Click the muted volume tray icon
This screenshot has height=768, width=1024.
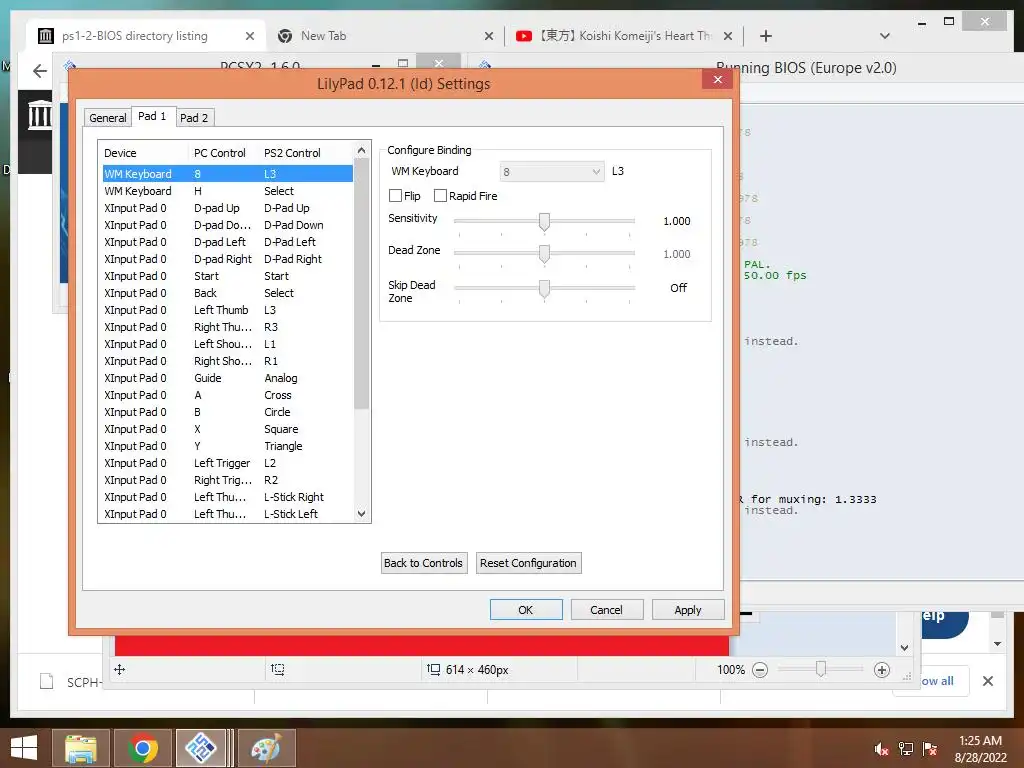pyautogui.click(x=881, y=749)
